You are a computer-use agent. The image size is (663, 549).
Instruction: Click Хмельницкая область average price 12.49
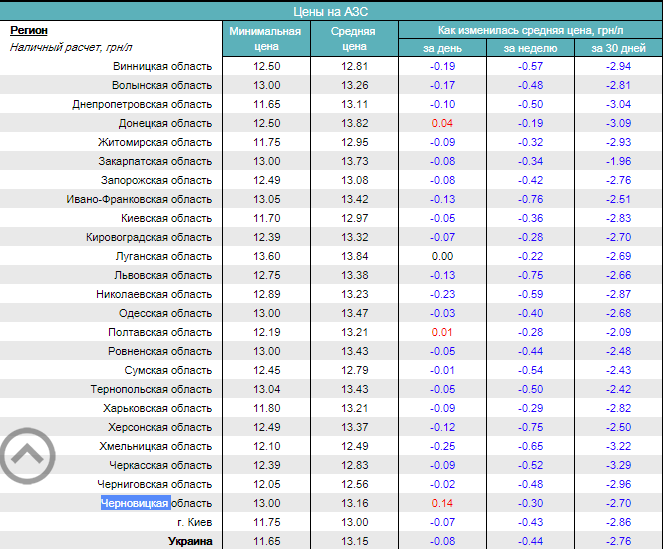353,446
